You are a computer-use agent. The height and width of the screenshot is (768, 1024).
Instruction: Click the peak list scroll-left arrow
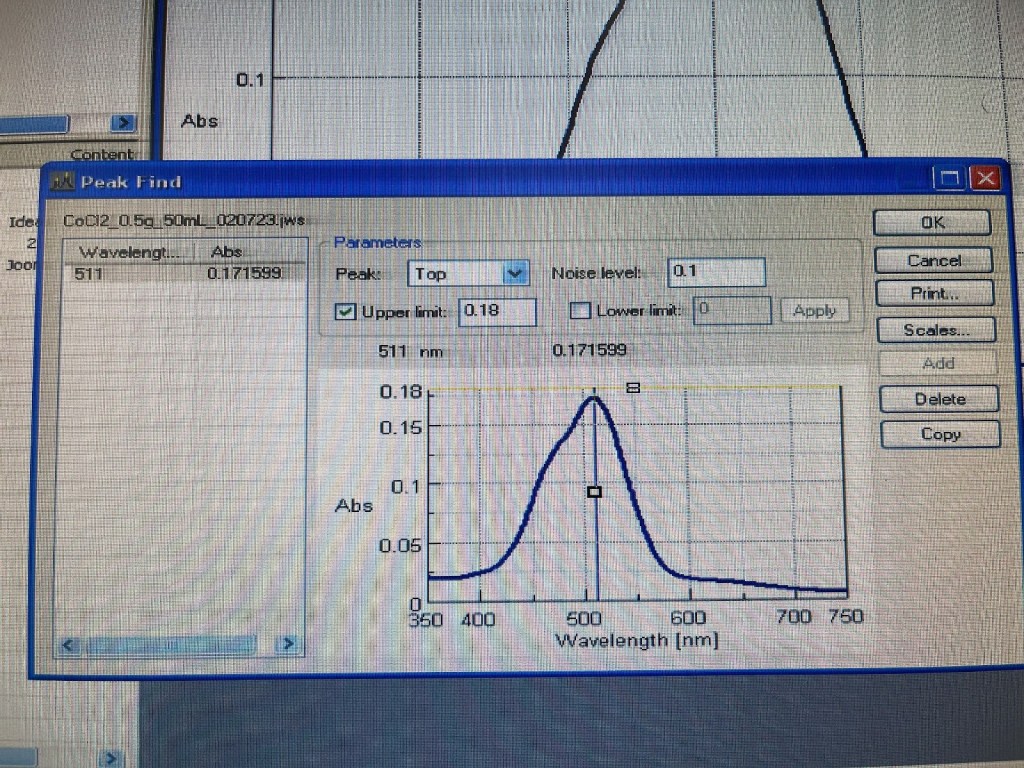[x=70, y=645]
